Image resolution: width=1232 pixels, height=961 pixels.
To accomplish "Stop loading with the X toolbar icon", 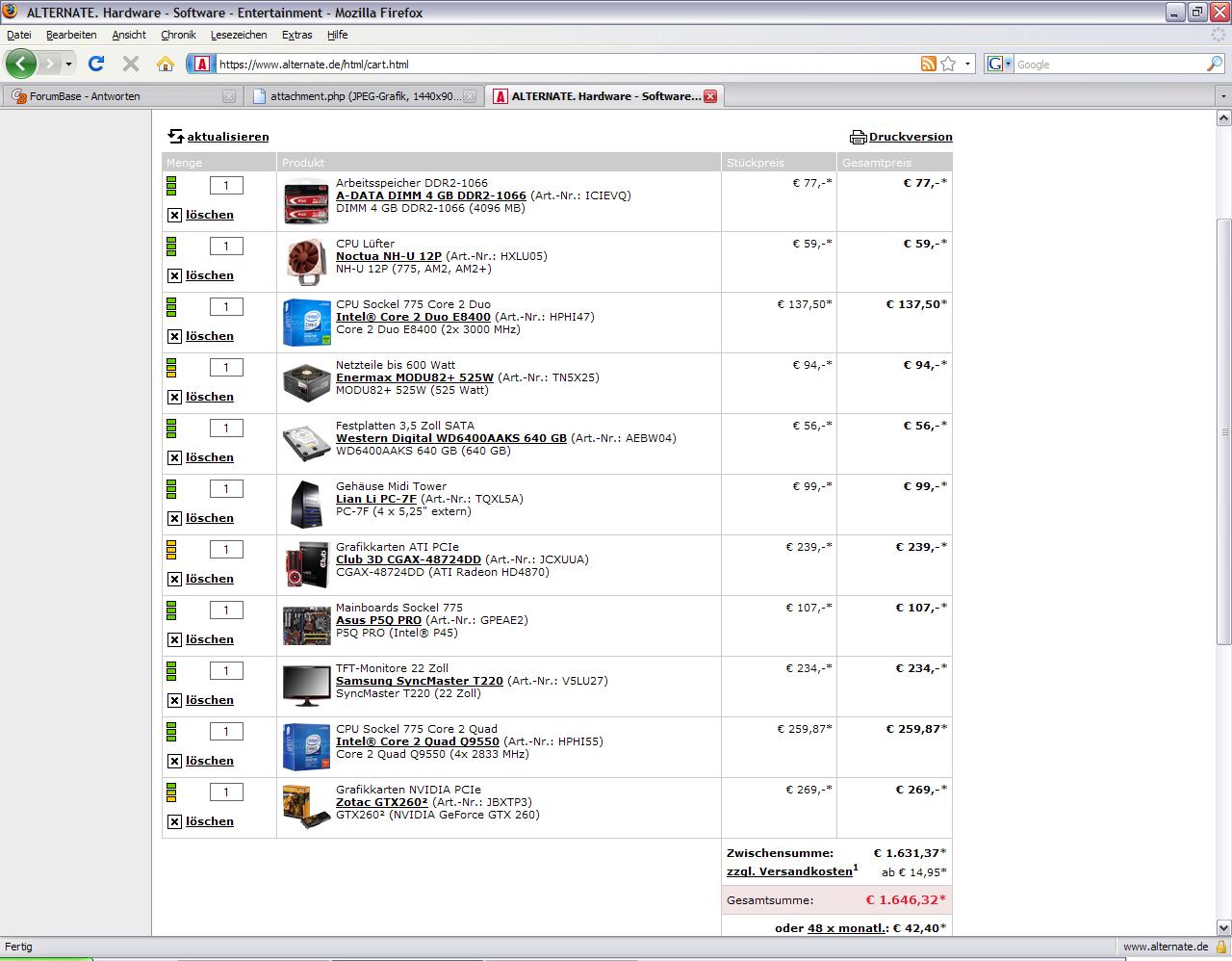I will [130, 64].
